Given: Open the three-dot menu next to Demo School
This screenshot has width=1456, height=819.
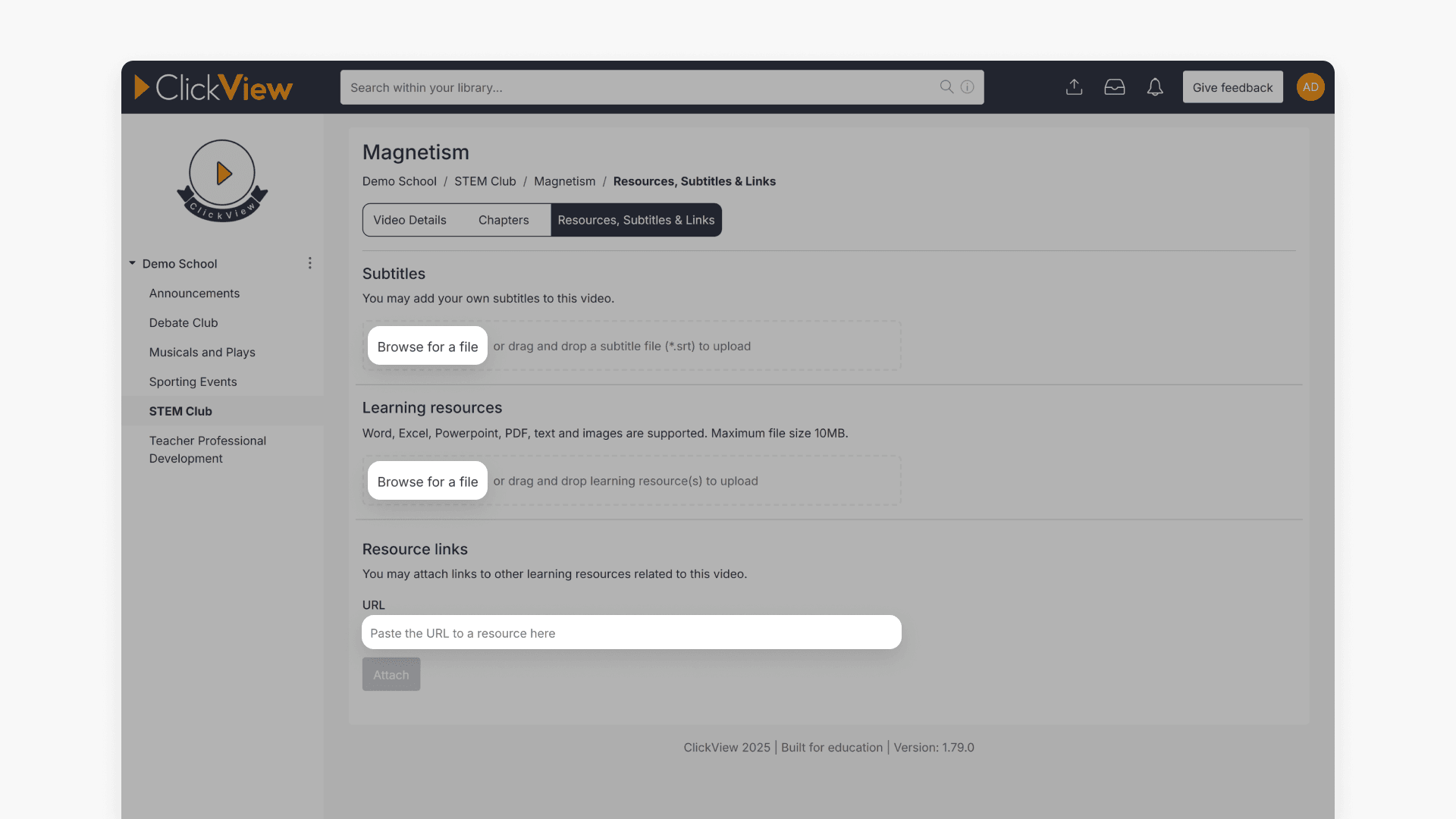Looking at the screenshot, I should (309, 262).
